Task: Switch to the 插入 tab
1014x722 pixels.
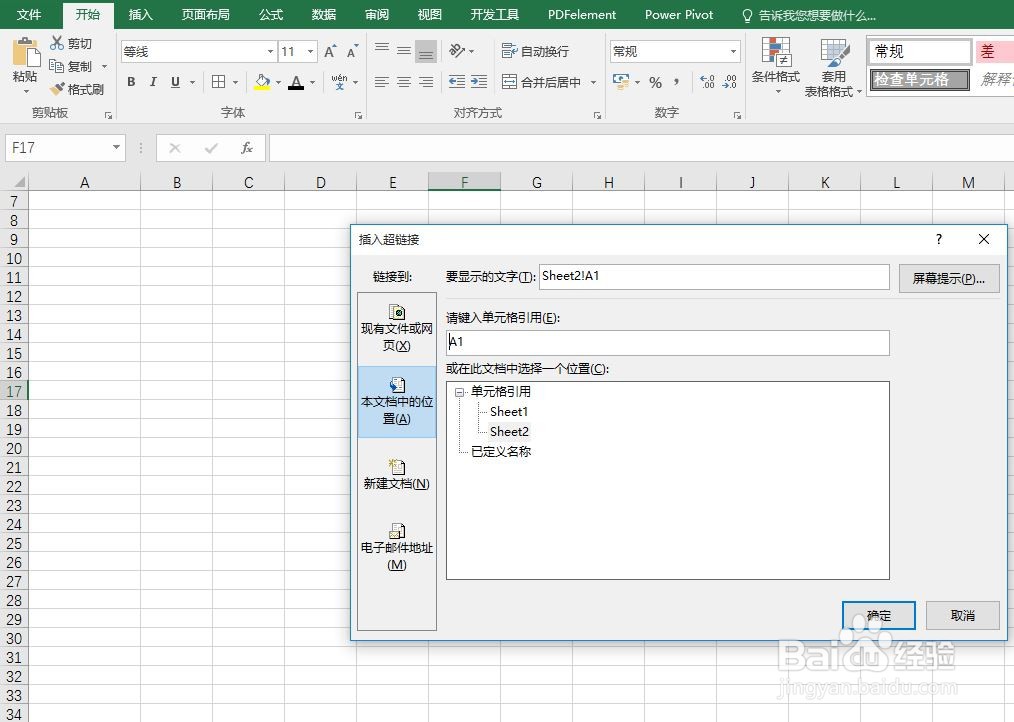Action: coord(140,14)
